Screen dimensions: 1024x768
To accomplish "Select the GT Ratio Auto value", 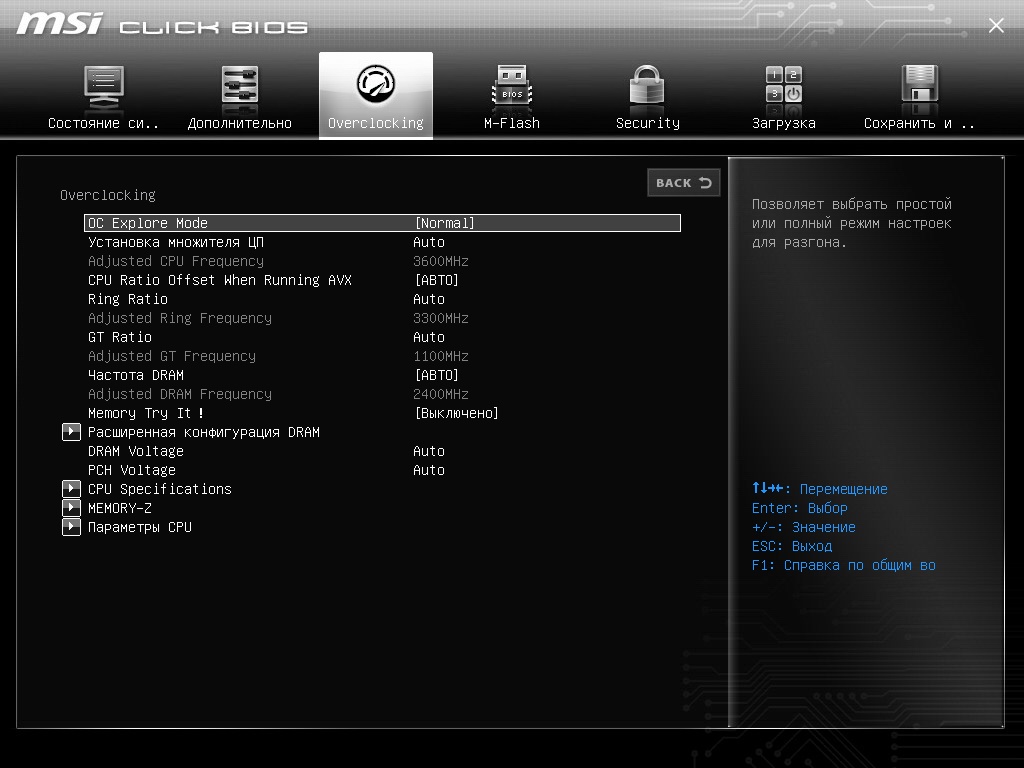I will (x=429, y=337).
